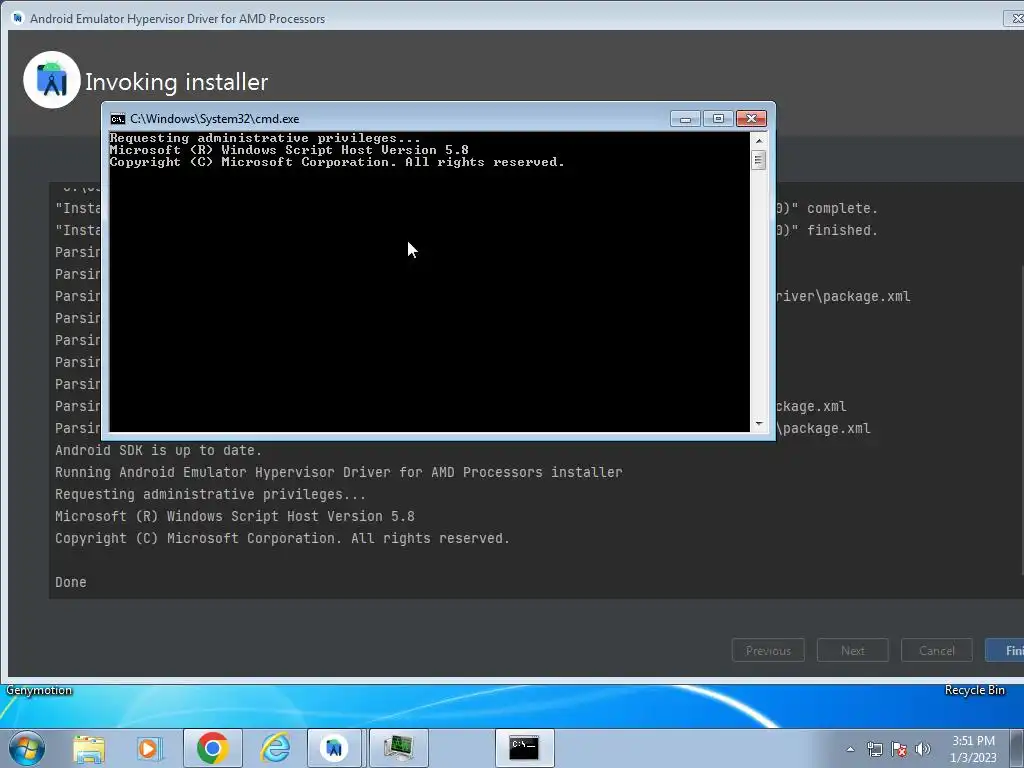Maximize the cmd.exe window

pyautogui.click(x=718, y=119)
